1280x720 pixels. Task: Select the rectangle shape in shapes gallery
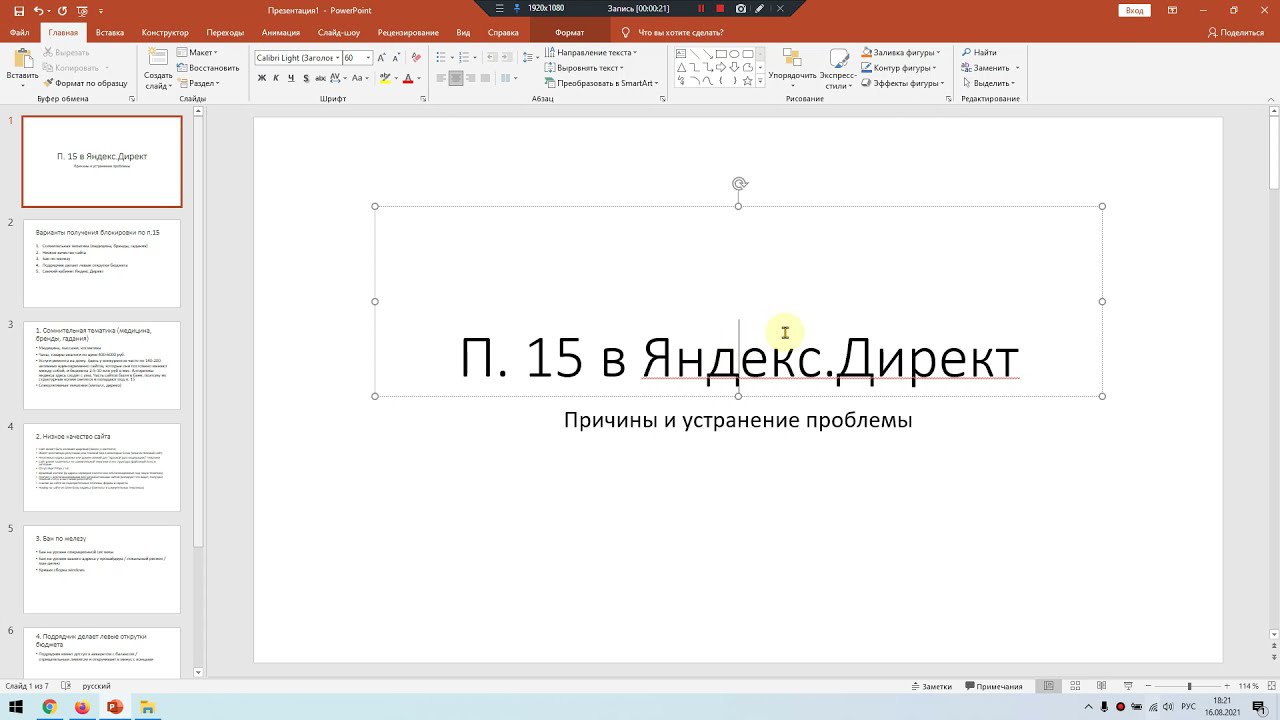click(x=721, y=53)
